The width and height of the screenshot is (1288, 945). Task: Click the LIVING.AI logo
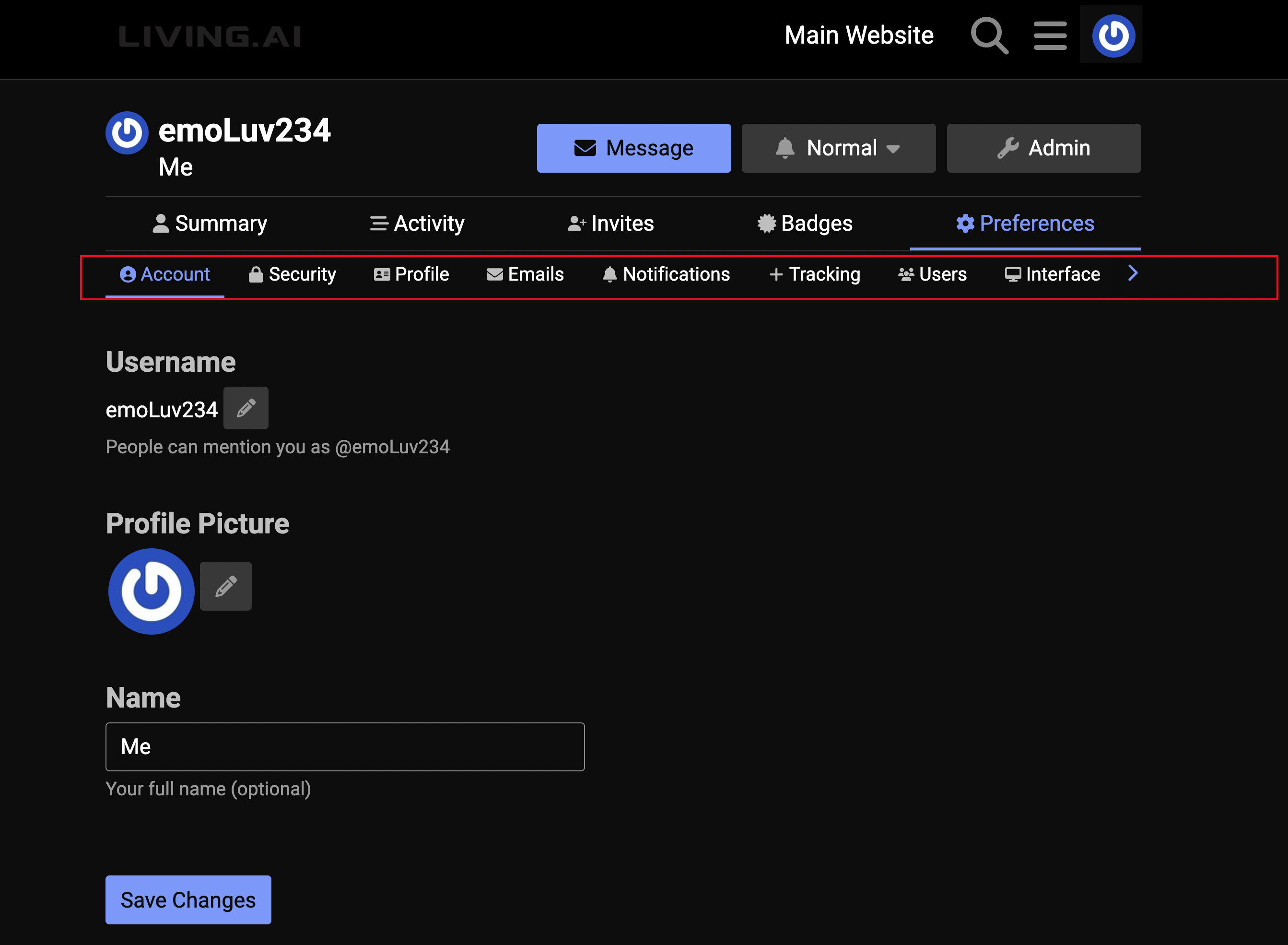point(210,36)
